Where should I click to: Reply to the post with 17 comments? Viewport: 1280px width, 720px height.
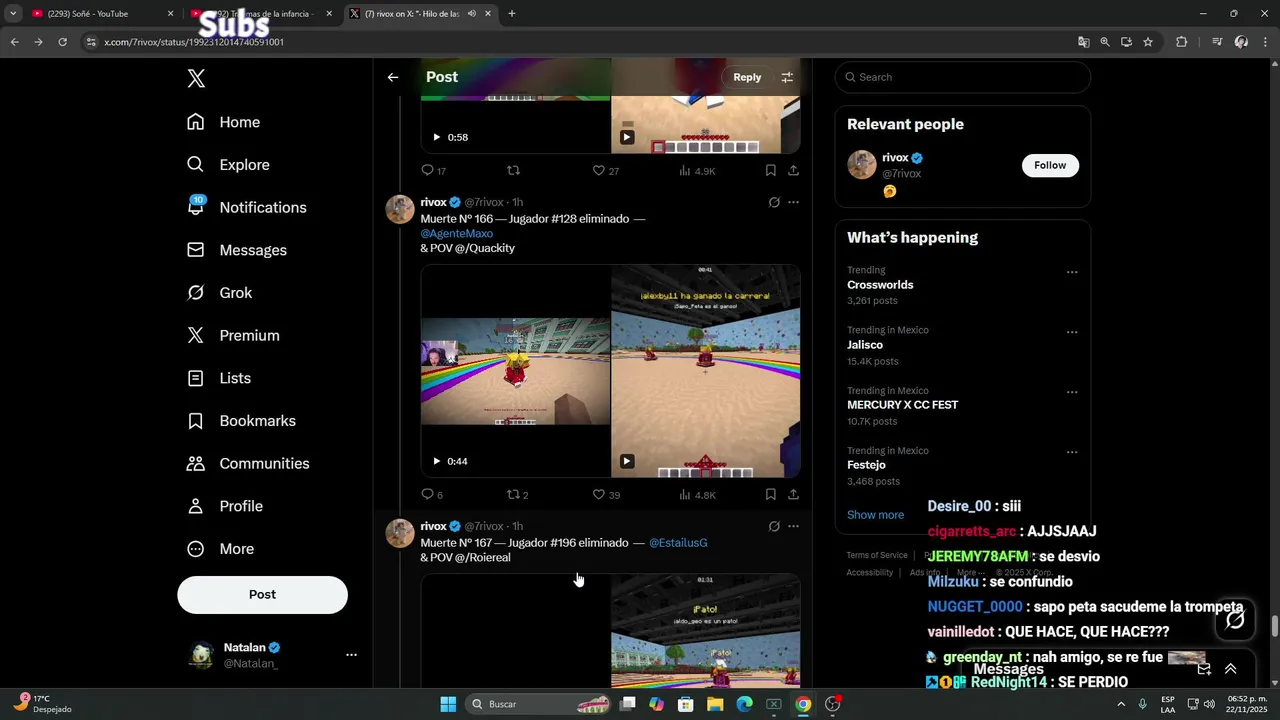433,171
